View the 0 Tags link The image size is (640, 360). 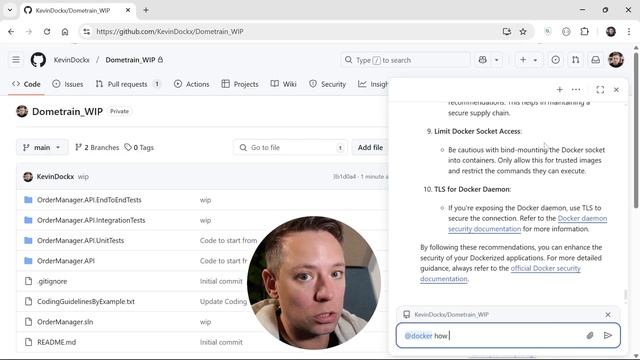[139, 147]
